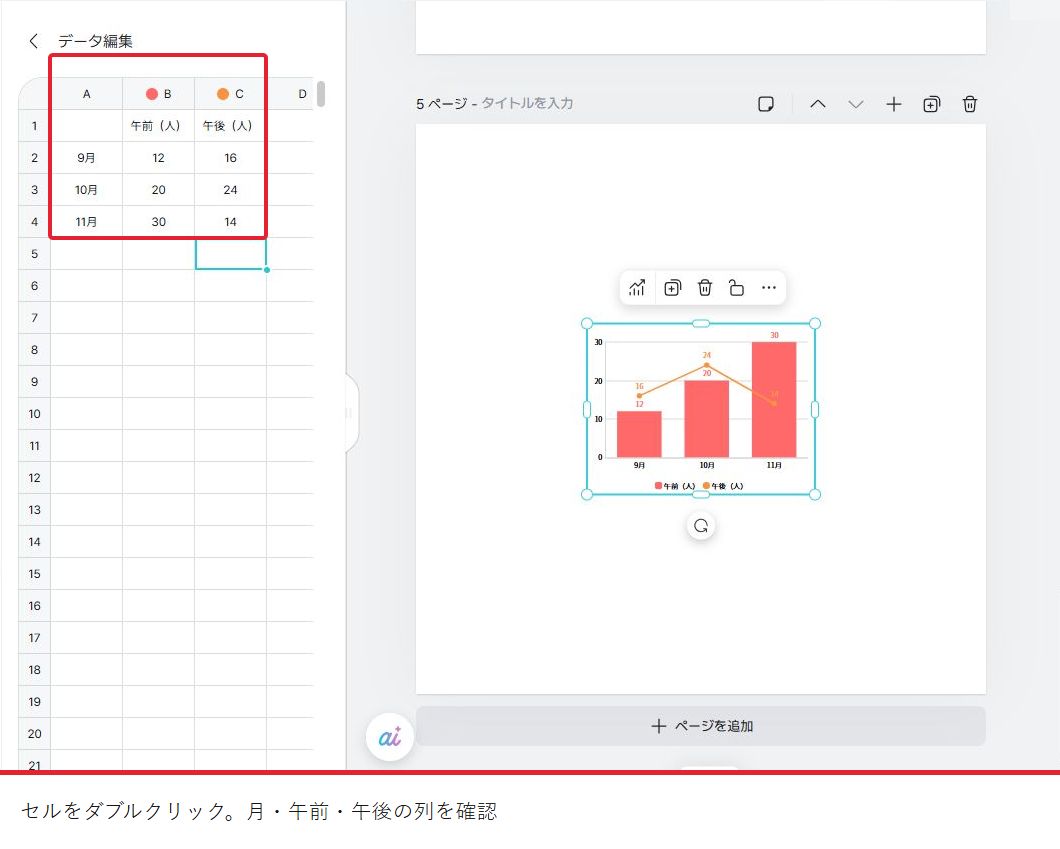Delete the chart via floating toolbar trash

704,288
